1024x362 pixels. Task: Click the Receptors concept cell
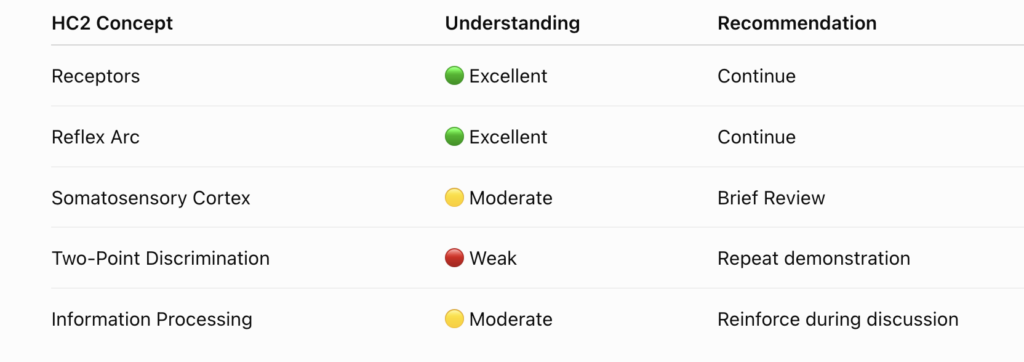[95, 76]
